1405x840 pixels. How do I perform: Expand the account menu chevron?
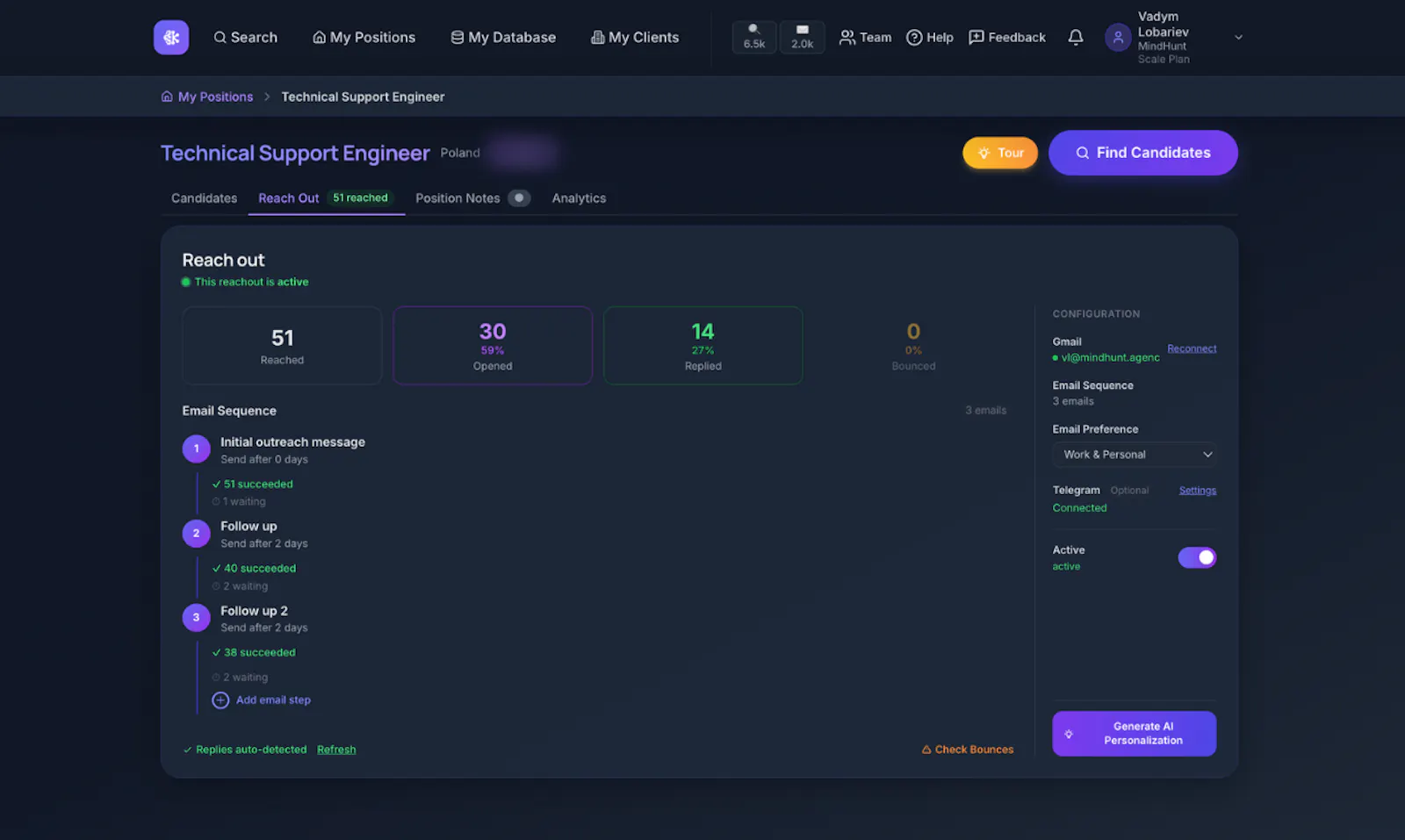[x=1239, y=37]
